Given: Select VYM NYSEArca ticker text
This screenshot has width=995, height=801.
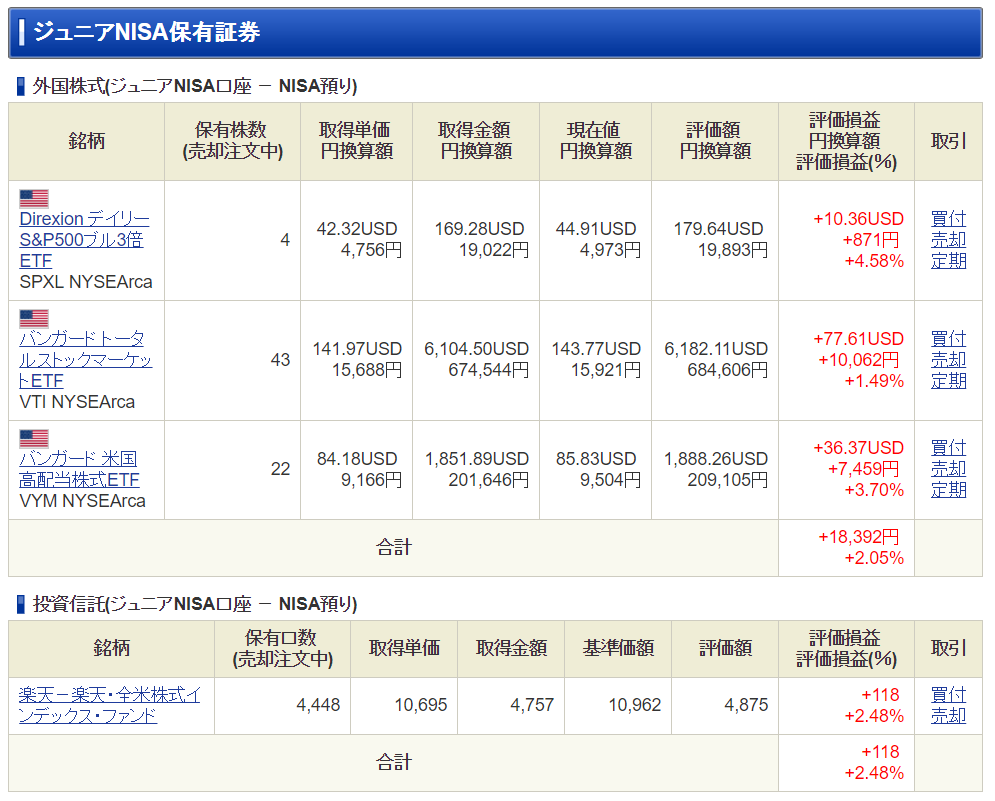Looking at the screenshot, I should pyautogui.click(x=82, y=501).
